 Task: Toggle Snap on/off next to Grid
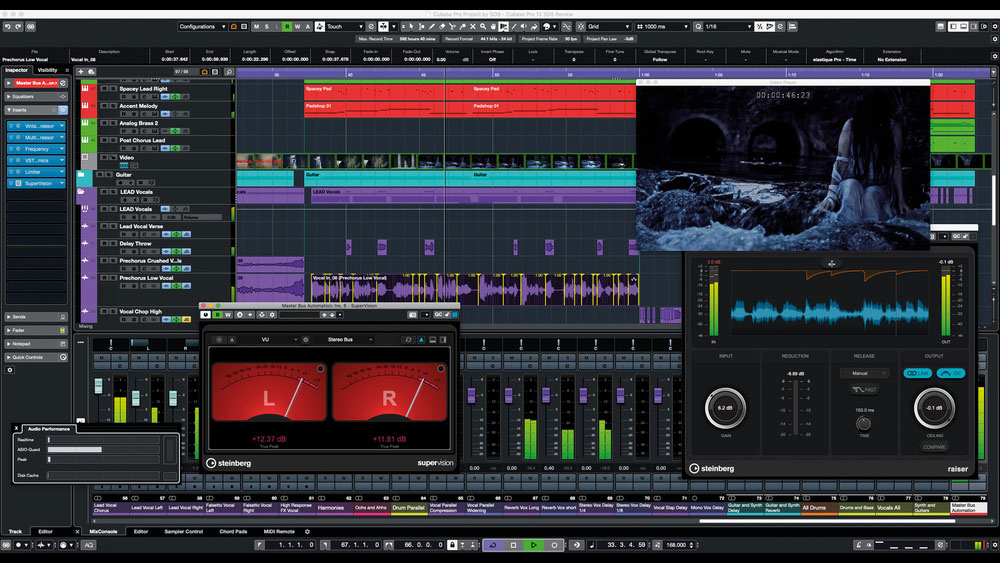pos(580,26)
